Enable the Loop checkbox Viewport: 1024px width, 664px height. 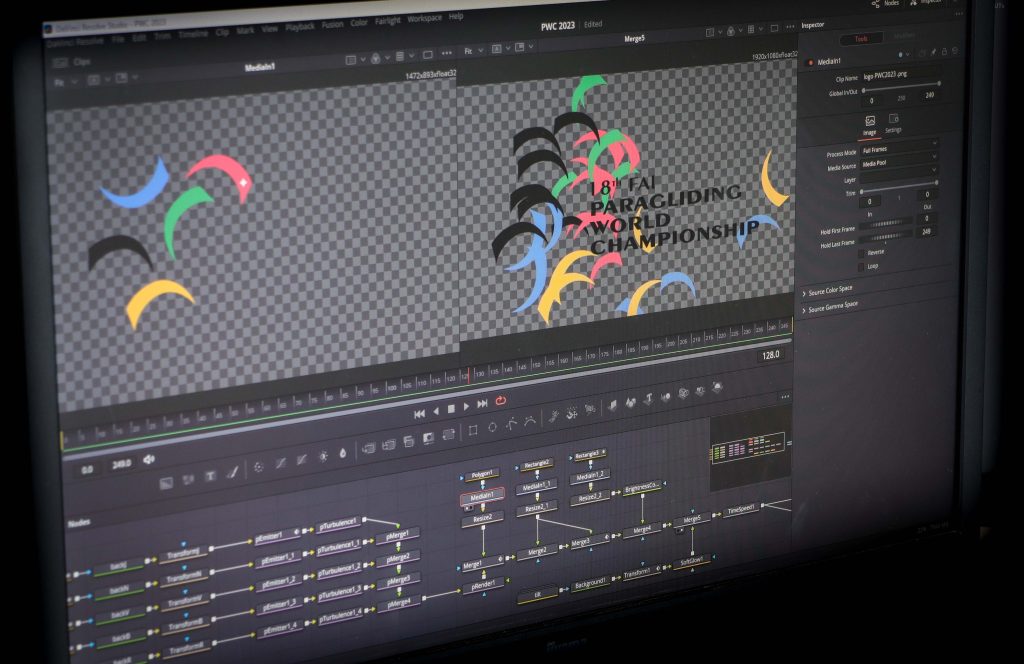pos(861,268)
